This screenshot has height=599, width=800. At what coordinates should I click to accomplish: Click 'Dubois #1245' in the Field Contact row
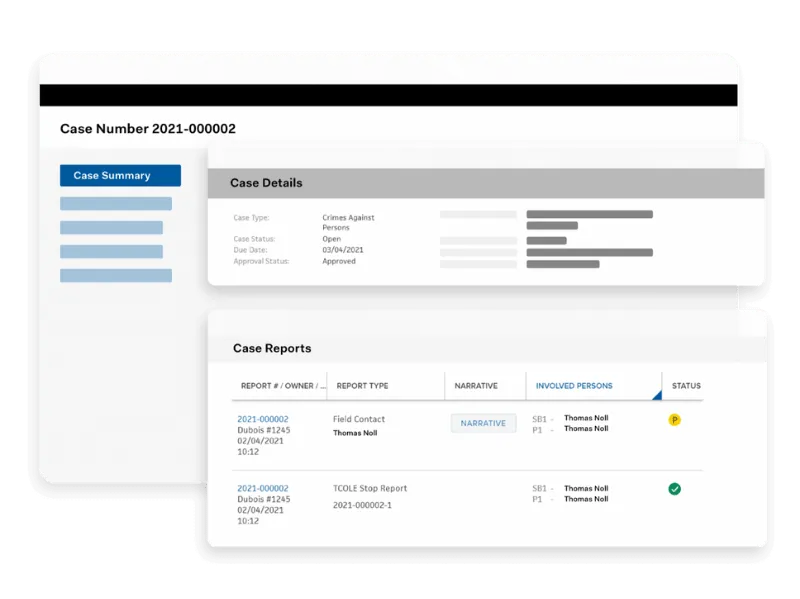(264, 430)
